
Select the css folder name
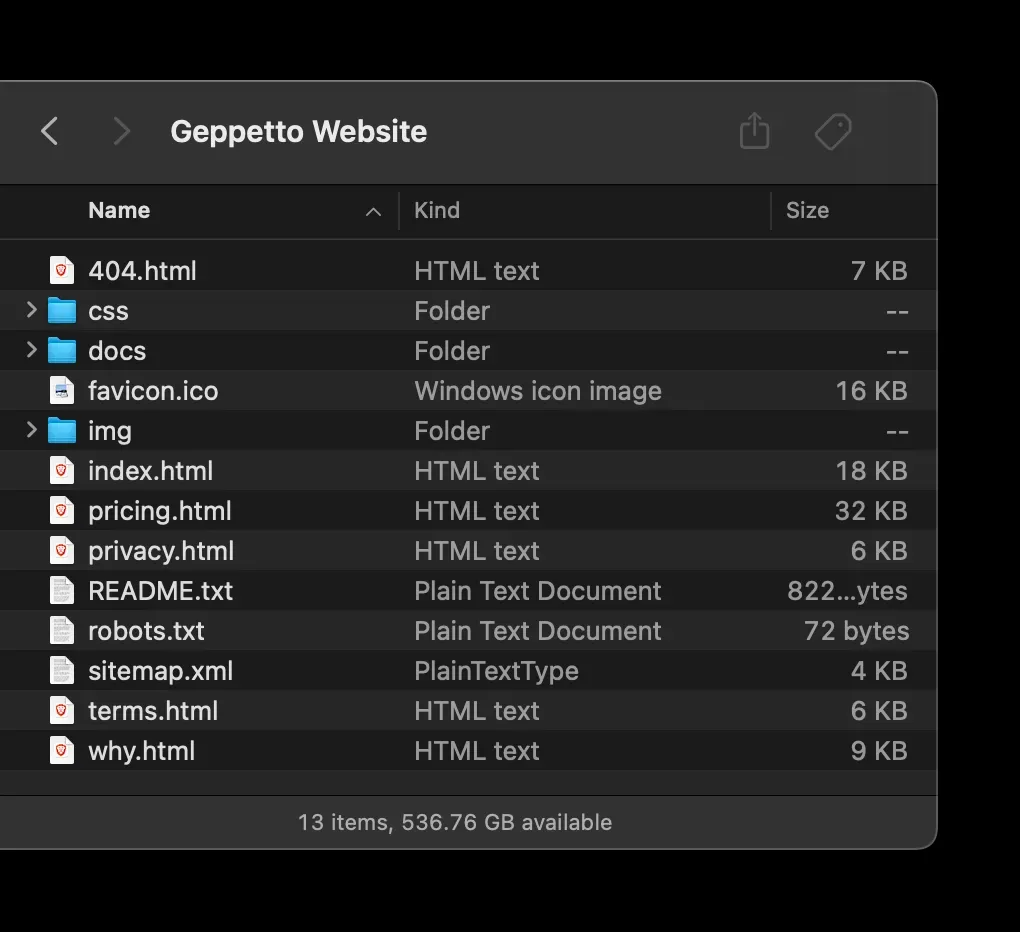click(x=108, y=311)
